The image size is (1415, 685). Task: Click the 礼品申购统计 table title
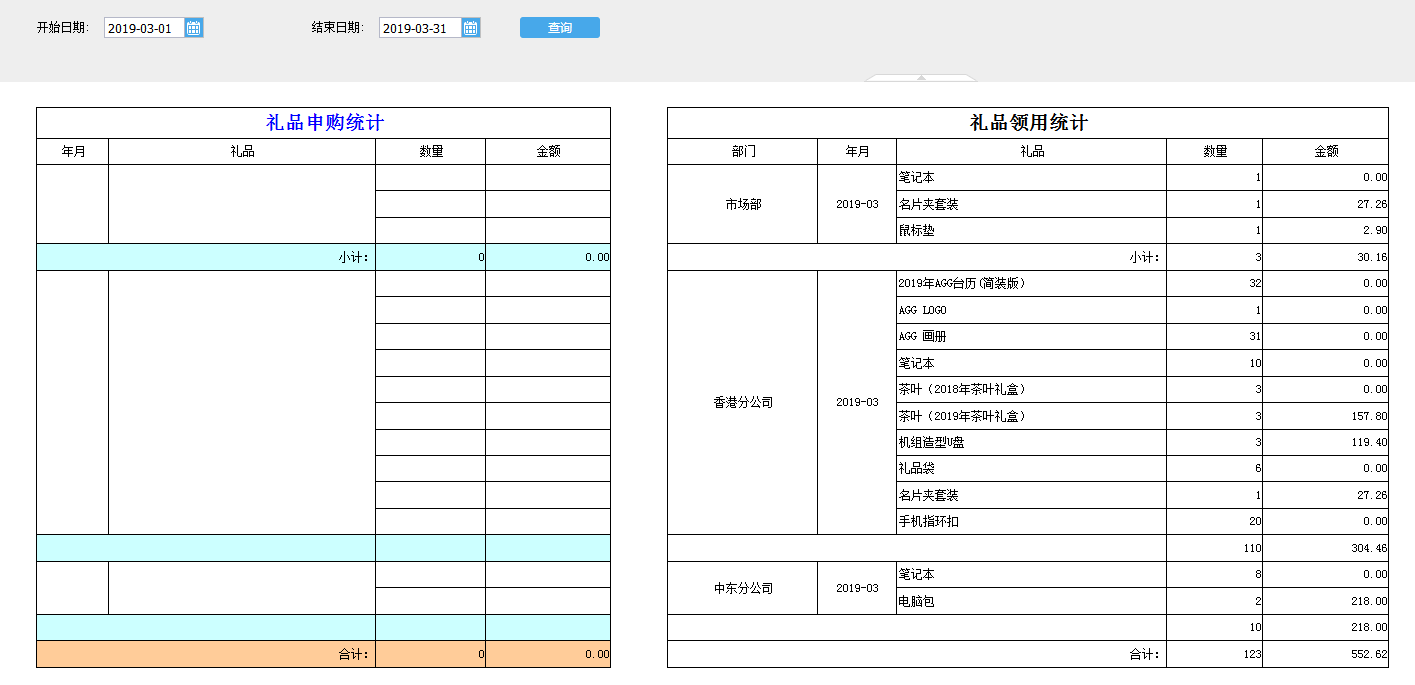point(324,123)
